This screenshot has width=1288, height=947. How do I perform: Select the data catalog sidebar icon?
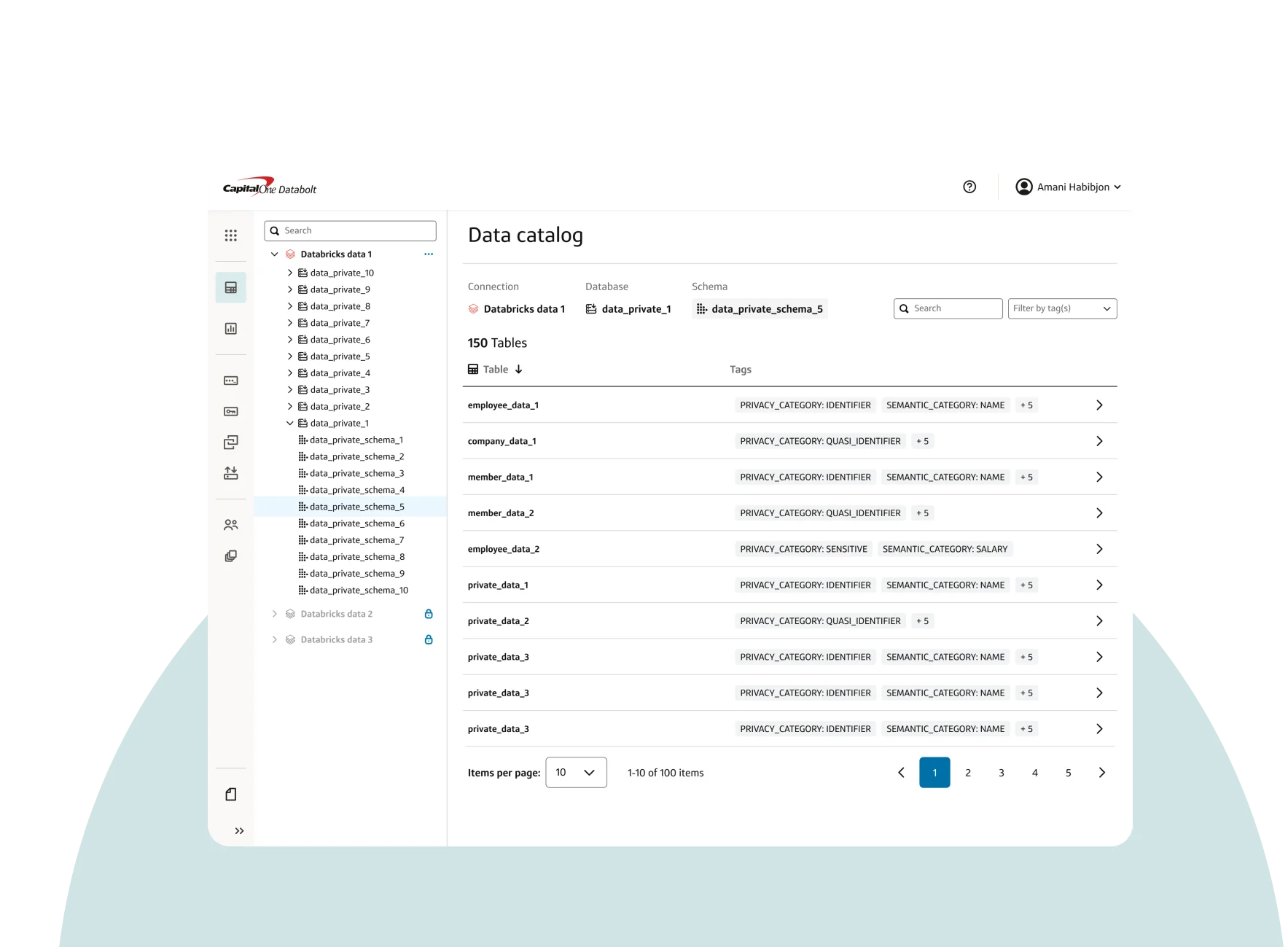coord(230,287)
